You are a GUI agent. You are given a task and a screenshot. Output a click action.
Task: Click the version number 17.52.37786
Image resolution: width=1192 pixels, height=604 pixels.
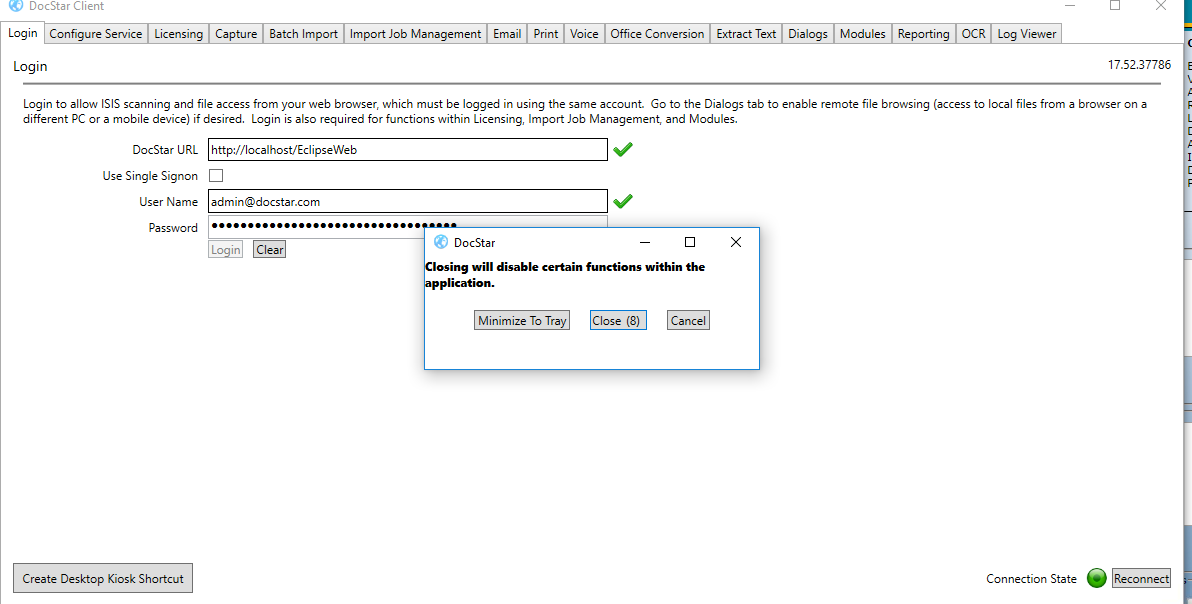click(x=1139, y=65)
